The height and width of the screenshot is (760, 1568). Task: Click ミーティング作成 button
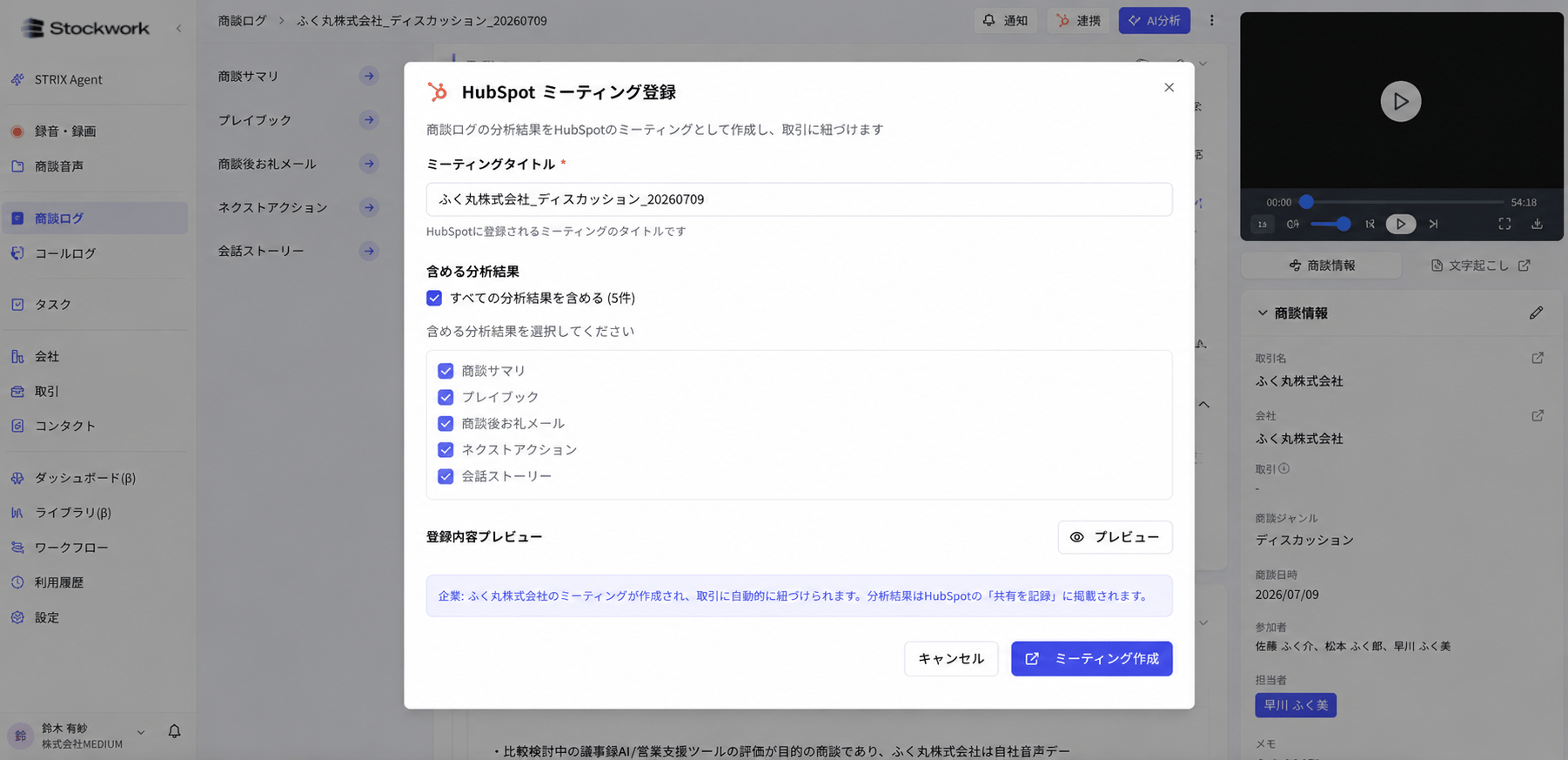pyautogui.click(x=1091, y=659)
